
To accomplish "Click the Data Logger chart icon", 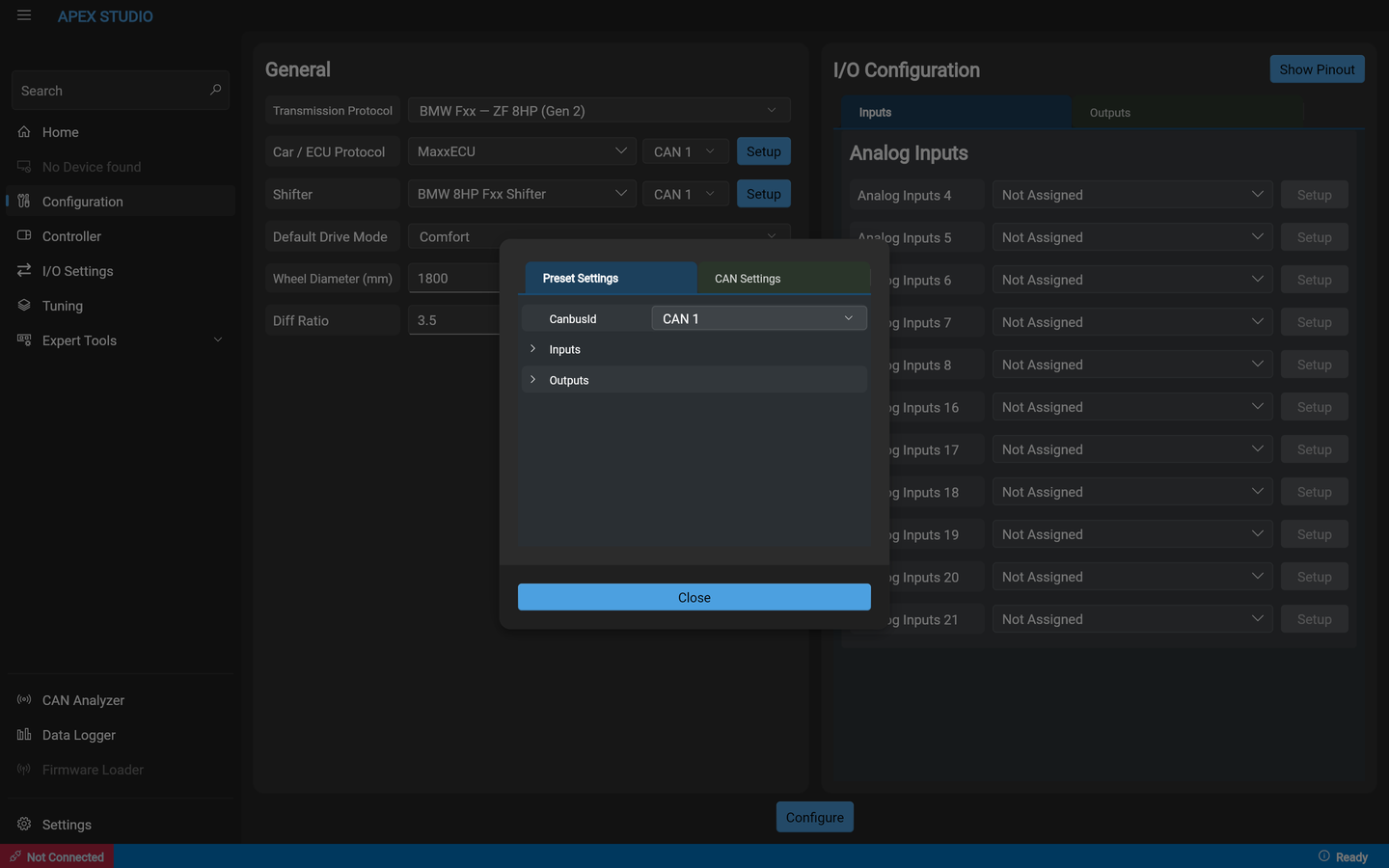I will coord(24,735).
